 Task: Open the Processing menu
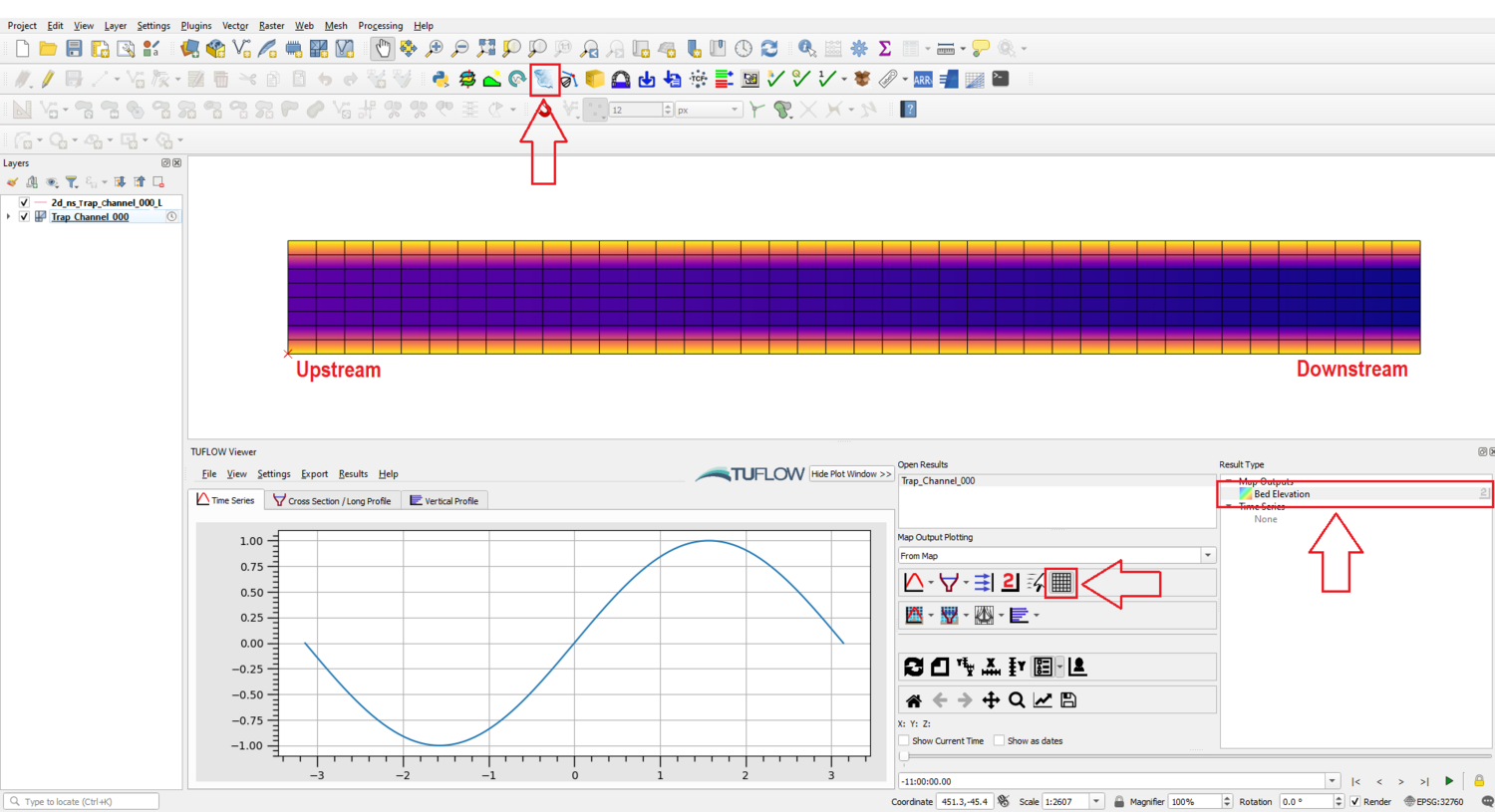[x=380, y=25]
